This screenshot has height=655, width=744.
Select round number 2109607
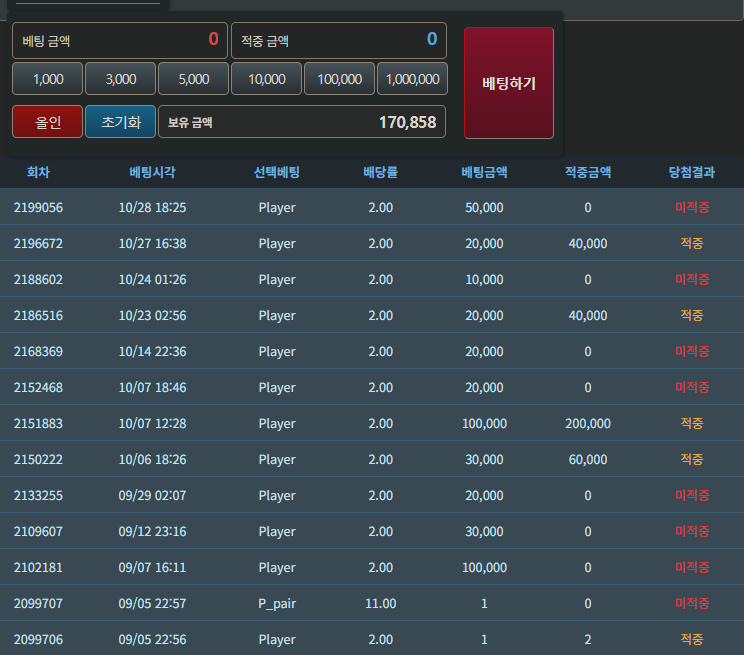(38, 532)
